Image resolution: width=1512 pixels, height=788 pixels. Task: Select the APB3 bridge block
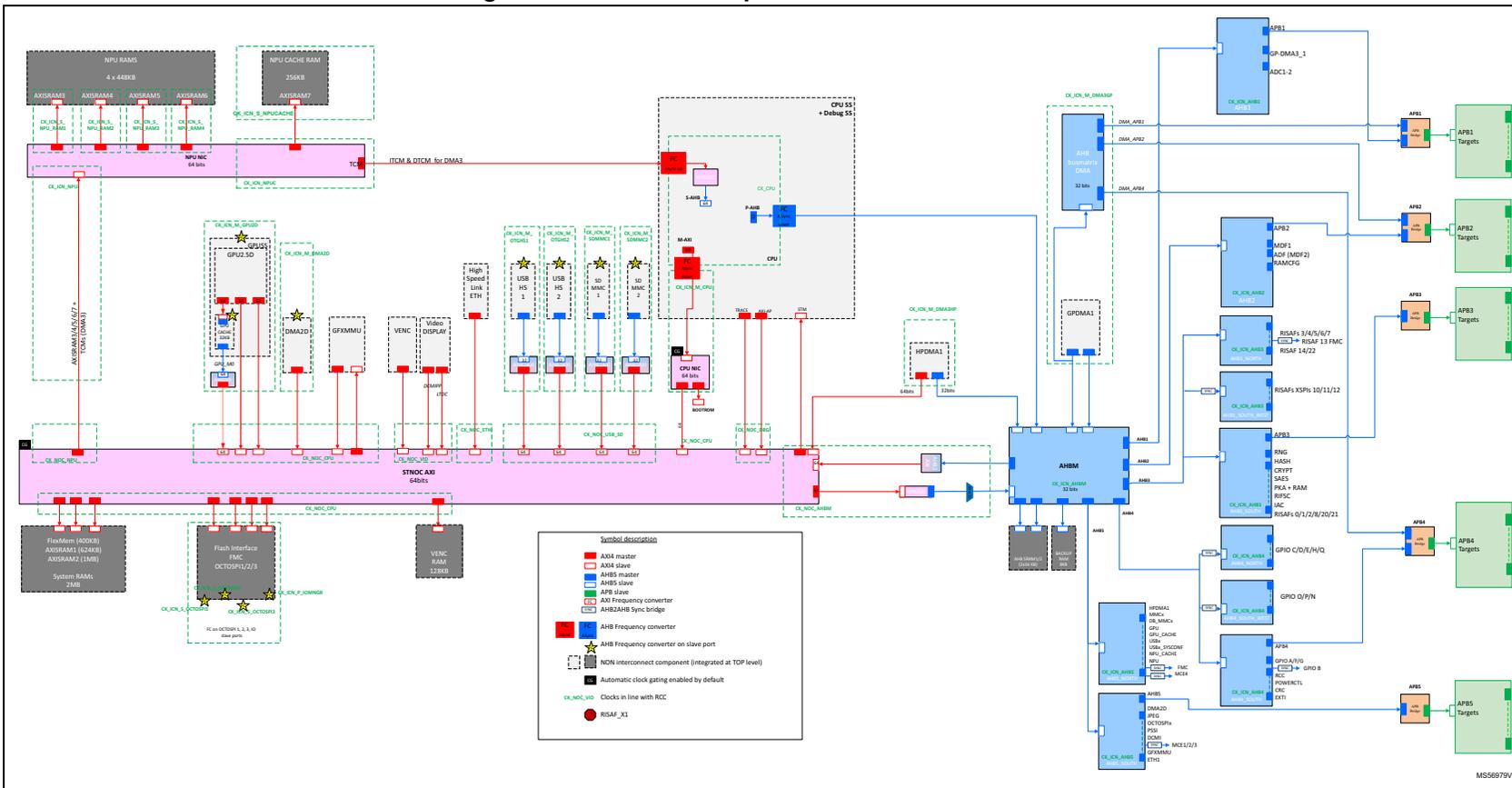(x=1415, y=315)
